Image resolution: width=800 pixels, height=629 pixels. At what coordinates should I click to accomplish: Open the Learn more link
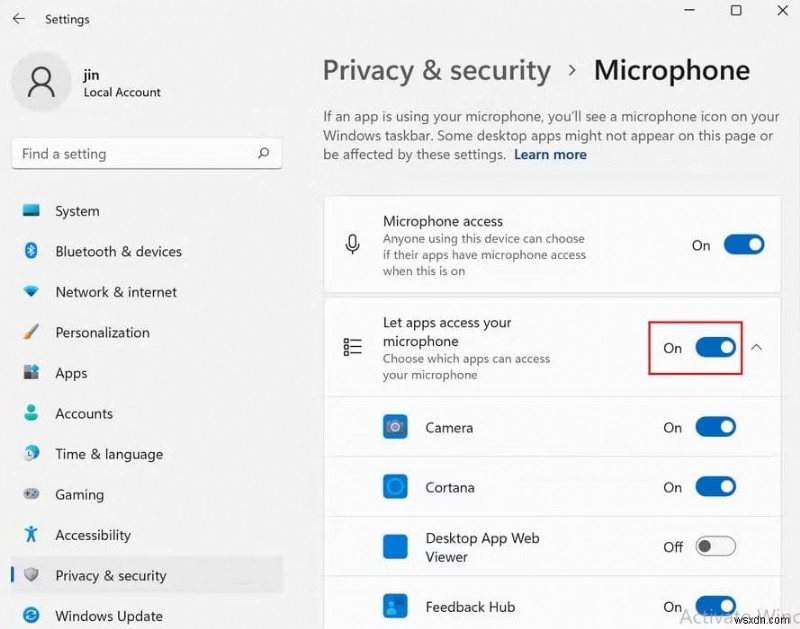[x=550, y=154]
